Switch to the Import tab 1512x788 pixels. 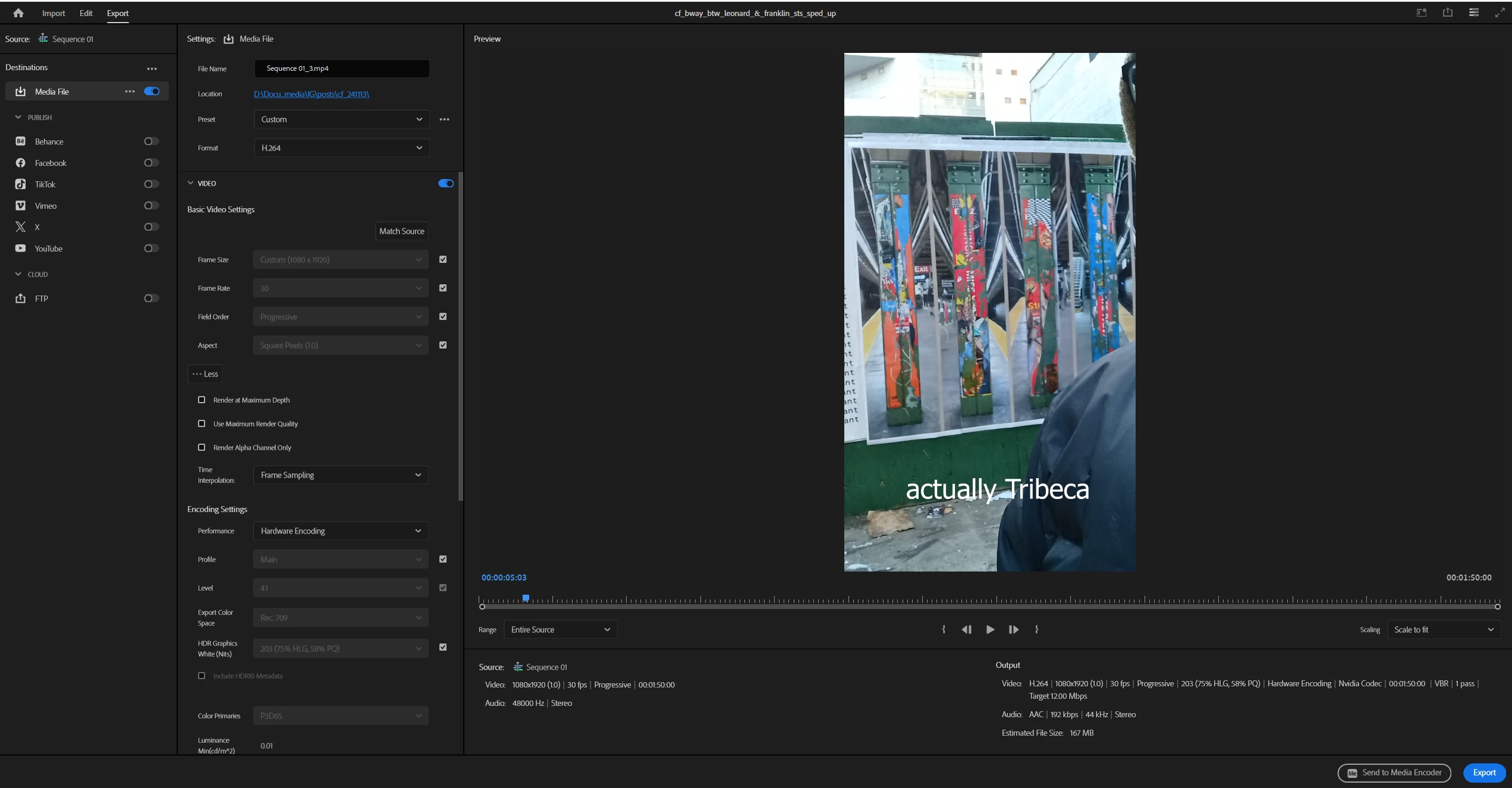[x=54, y=13]
